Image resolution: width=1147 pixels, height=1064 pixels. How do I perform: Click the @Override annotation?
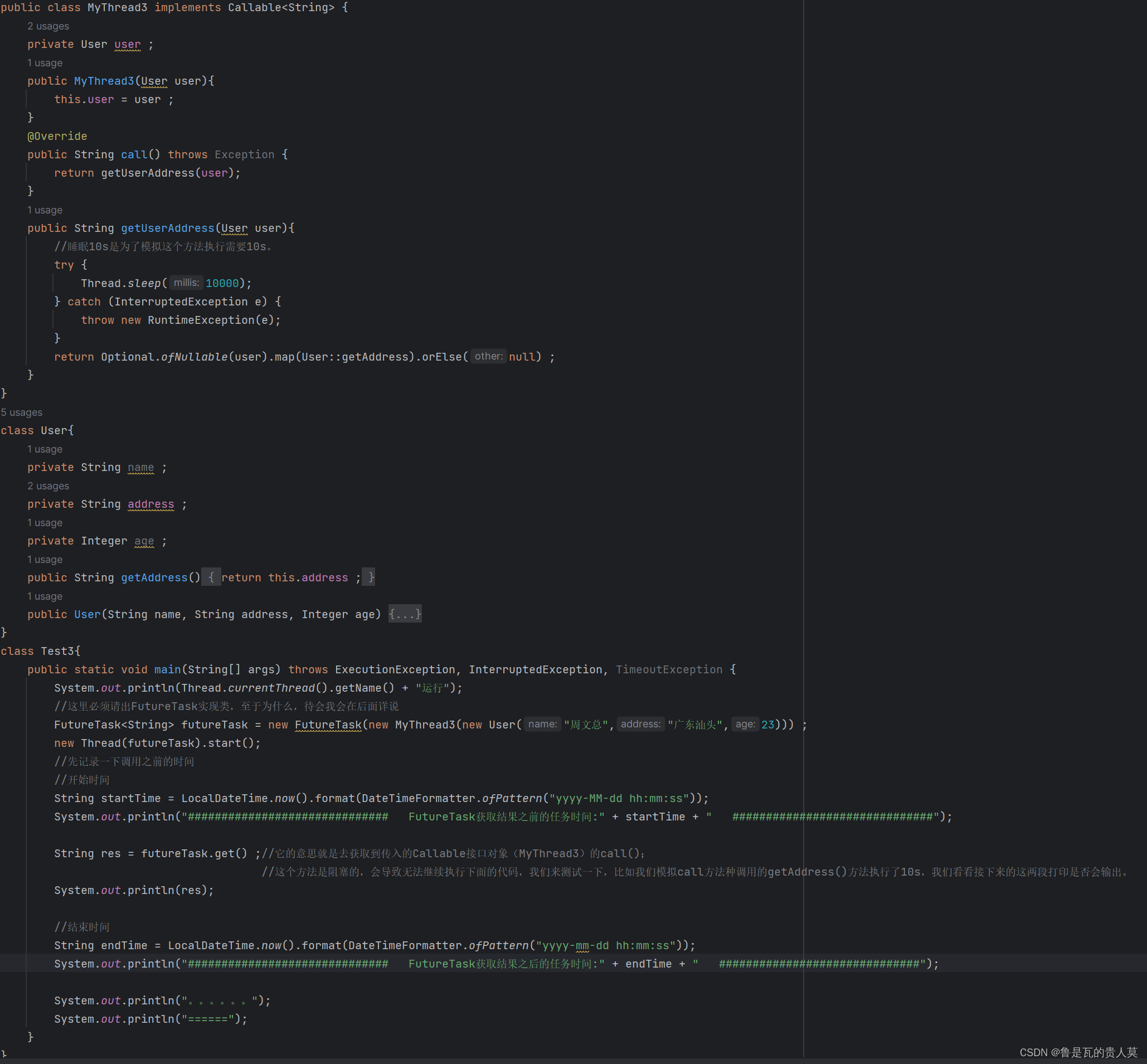57,136
